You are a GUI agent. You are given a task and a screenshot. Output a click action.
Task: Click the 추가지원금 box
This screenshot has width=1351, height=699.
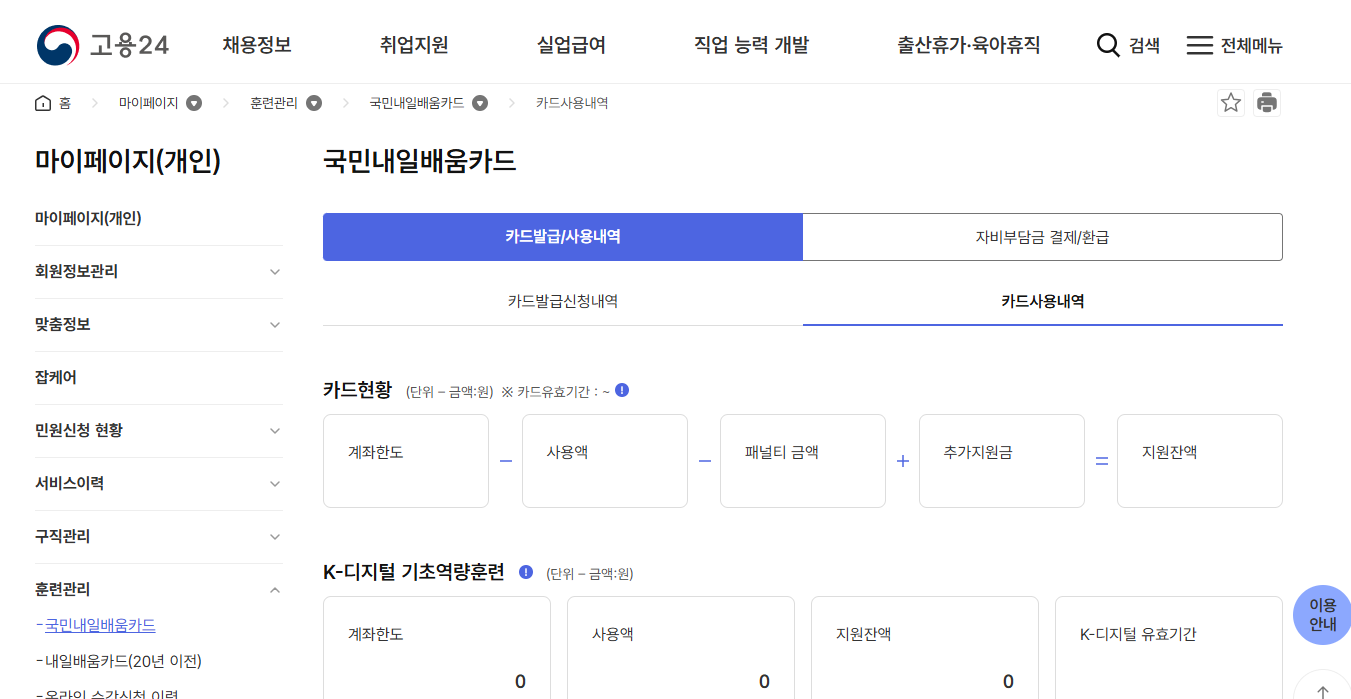pyautogui.click(x=1002, y=461)
